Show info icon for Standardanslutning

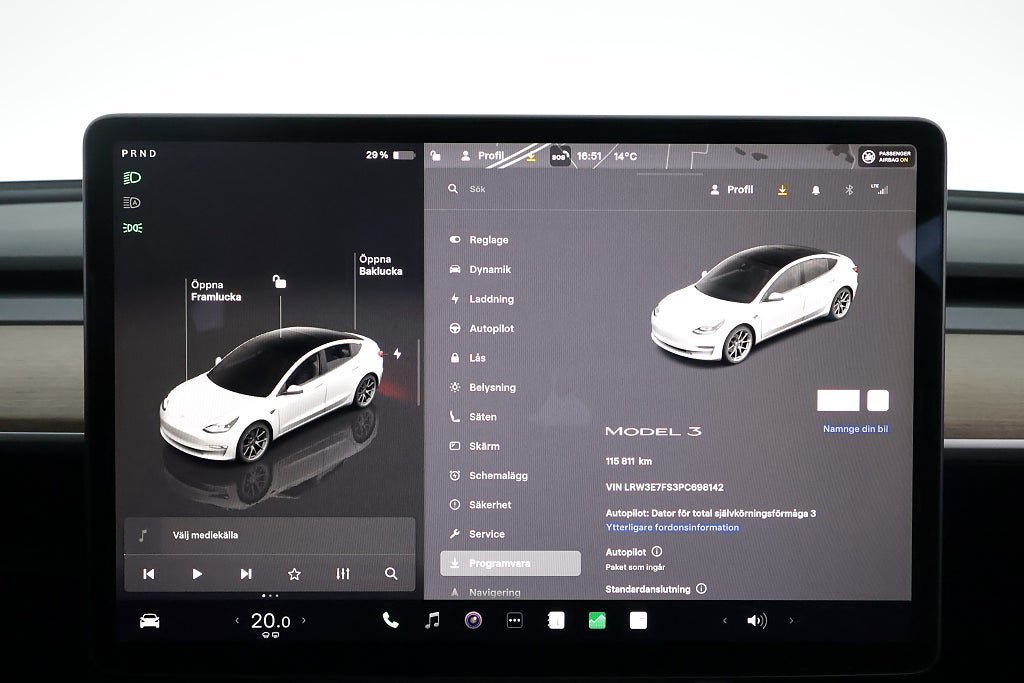coord(701,588)
